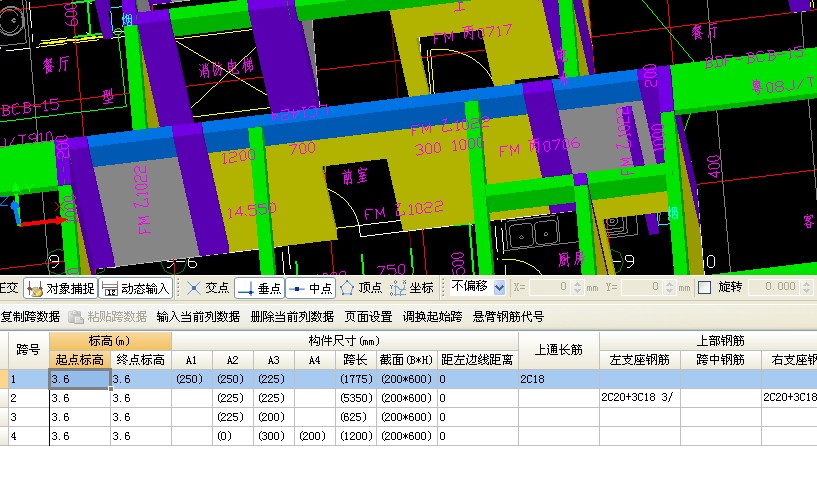Click row 1 A1 cell (250)
Screen dimensions: 817x479
191,379
